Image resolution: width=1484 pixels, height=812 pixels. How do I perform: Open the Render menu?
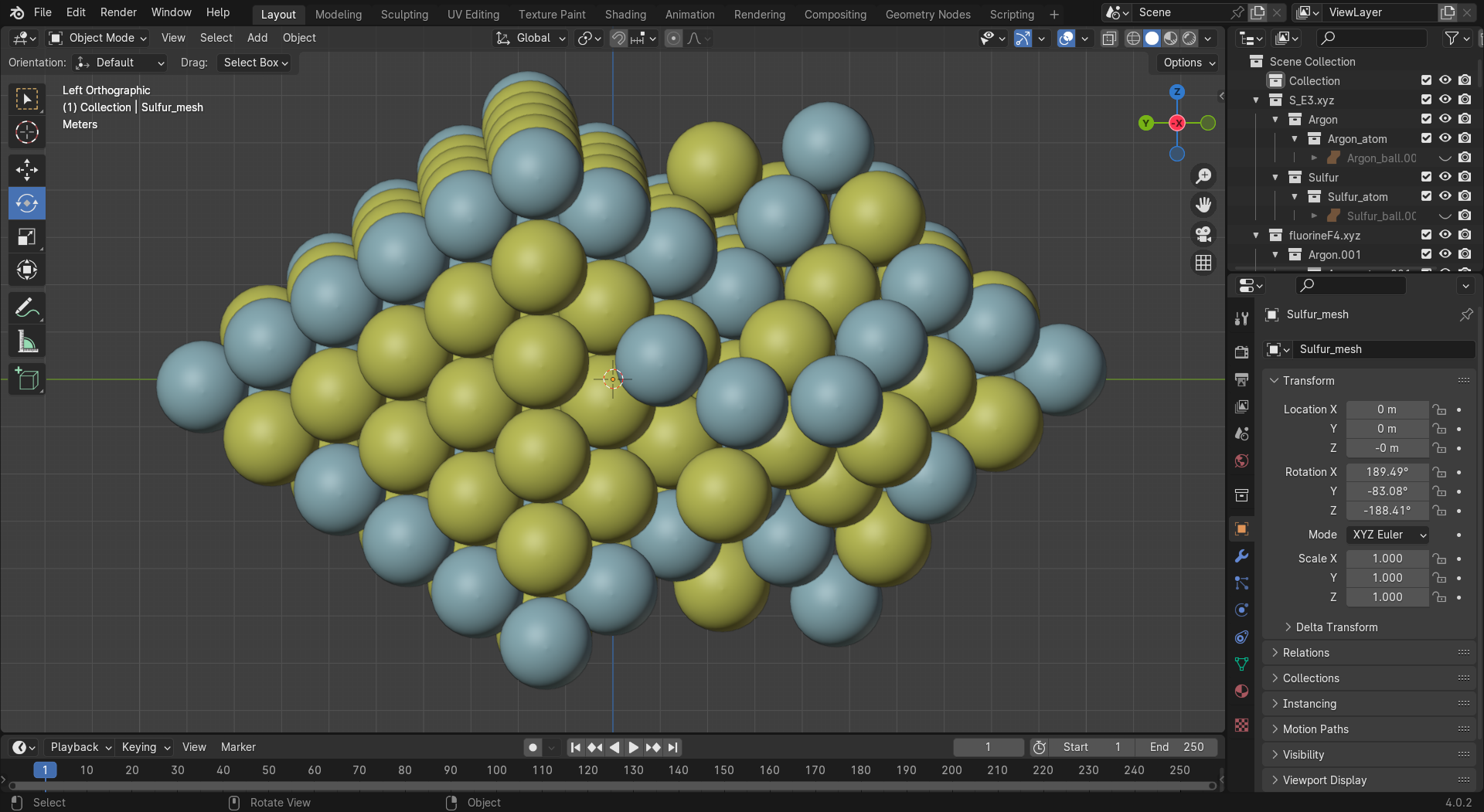tap(117, 12)
